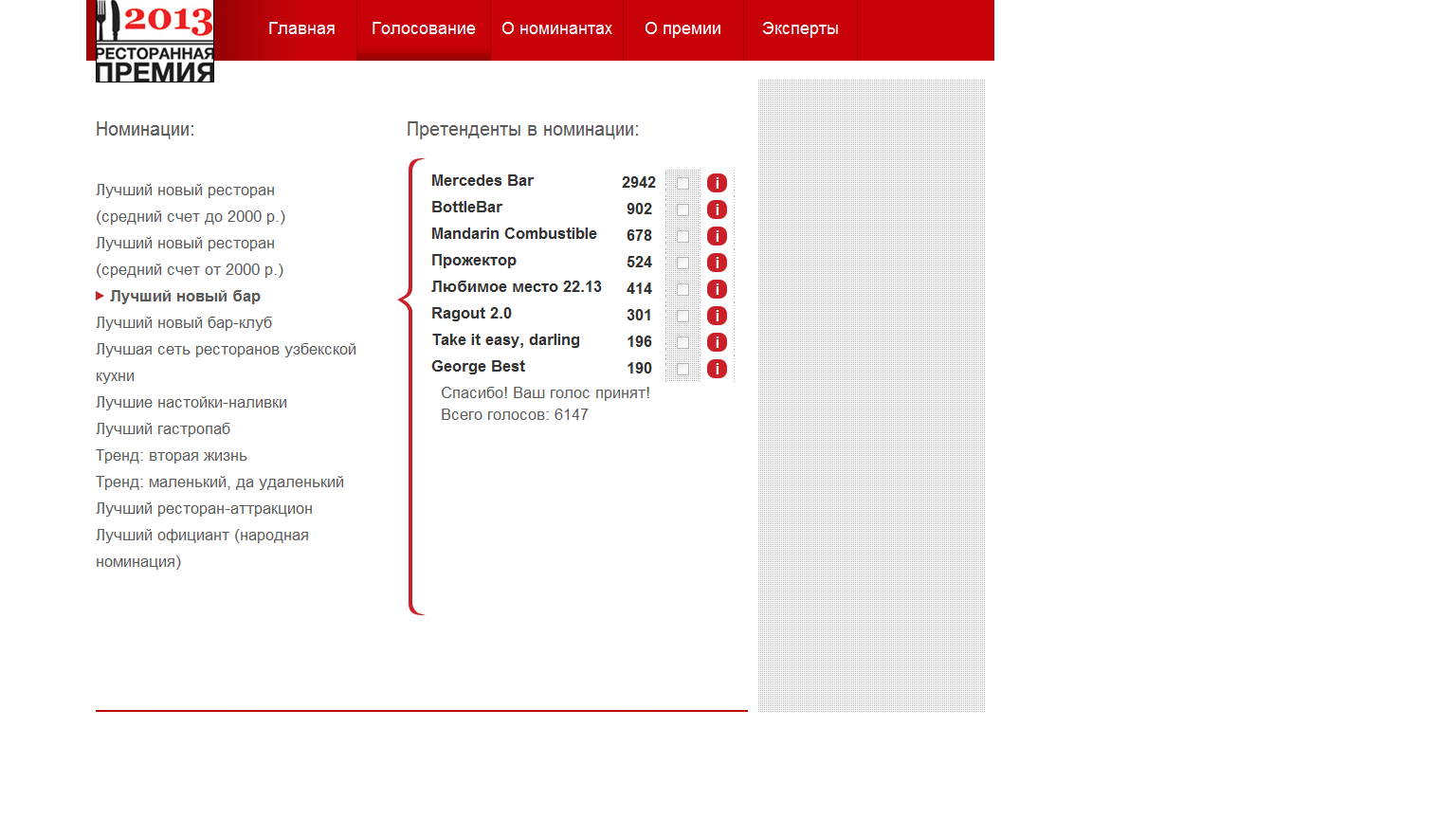The image size is (1456, 819).
Task: Select the Лучший гастропаб nomination
Action: click(x=163, y=429)
